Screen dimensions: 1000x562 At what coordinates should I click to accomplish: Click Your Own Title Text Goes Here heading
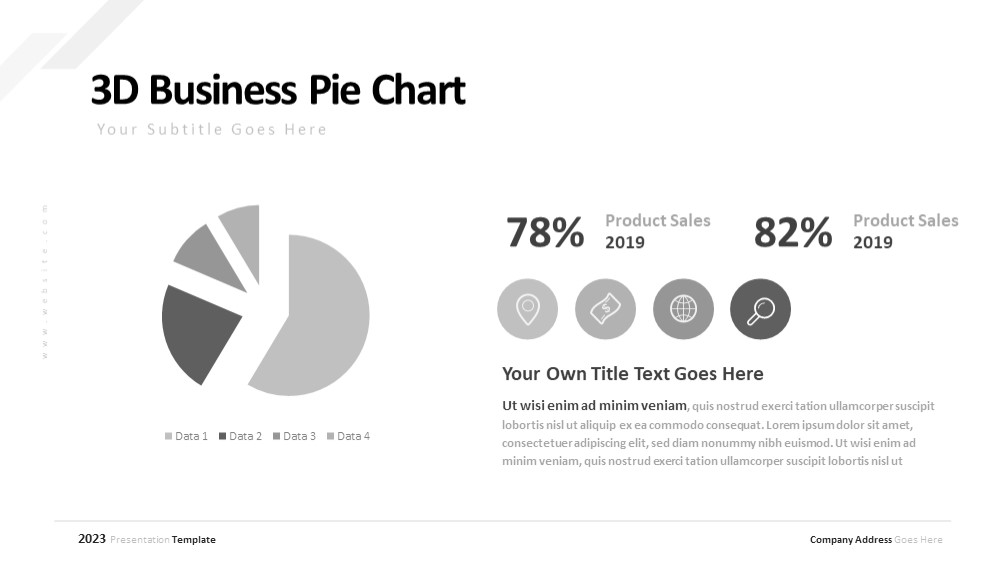click(x=633, y=374)
